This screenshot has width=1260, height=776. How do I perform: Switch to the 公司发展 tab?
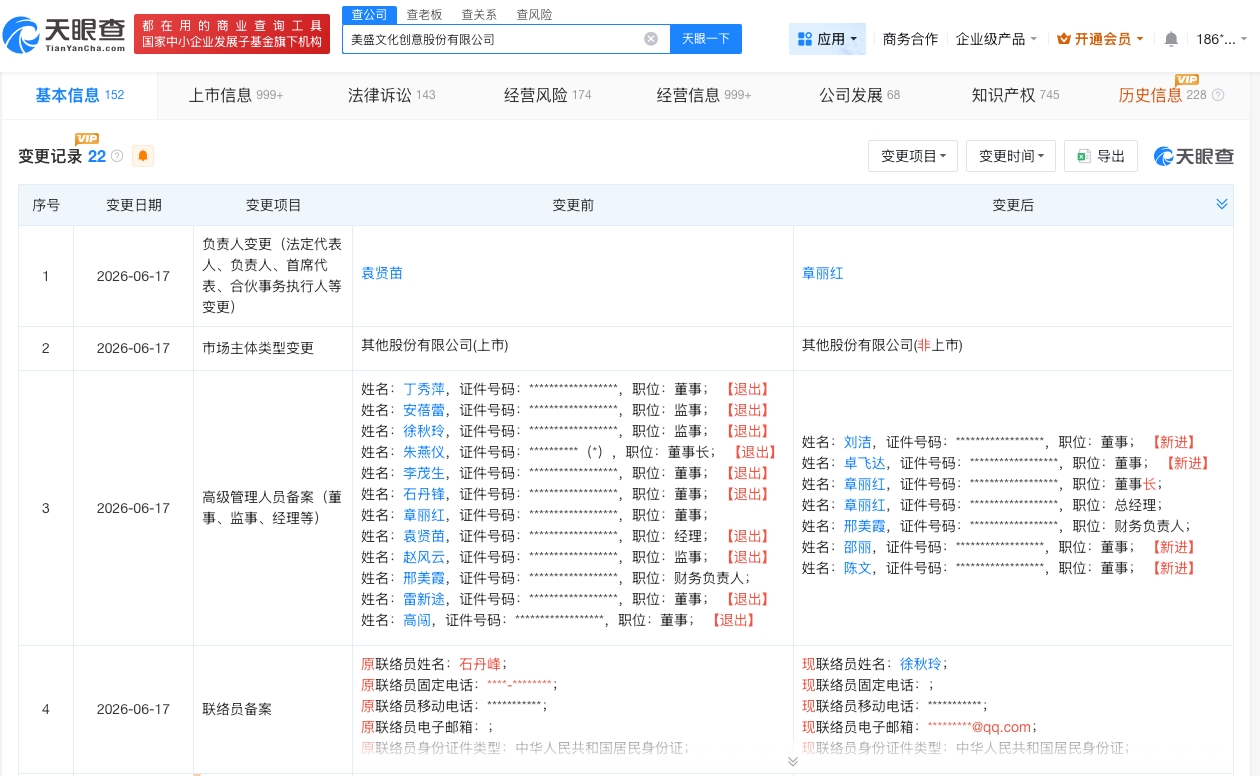tap(859, 95)
